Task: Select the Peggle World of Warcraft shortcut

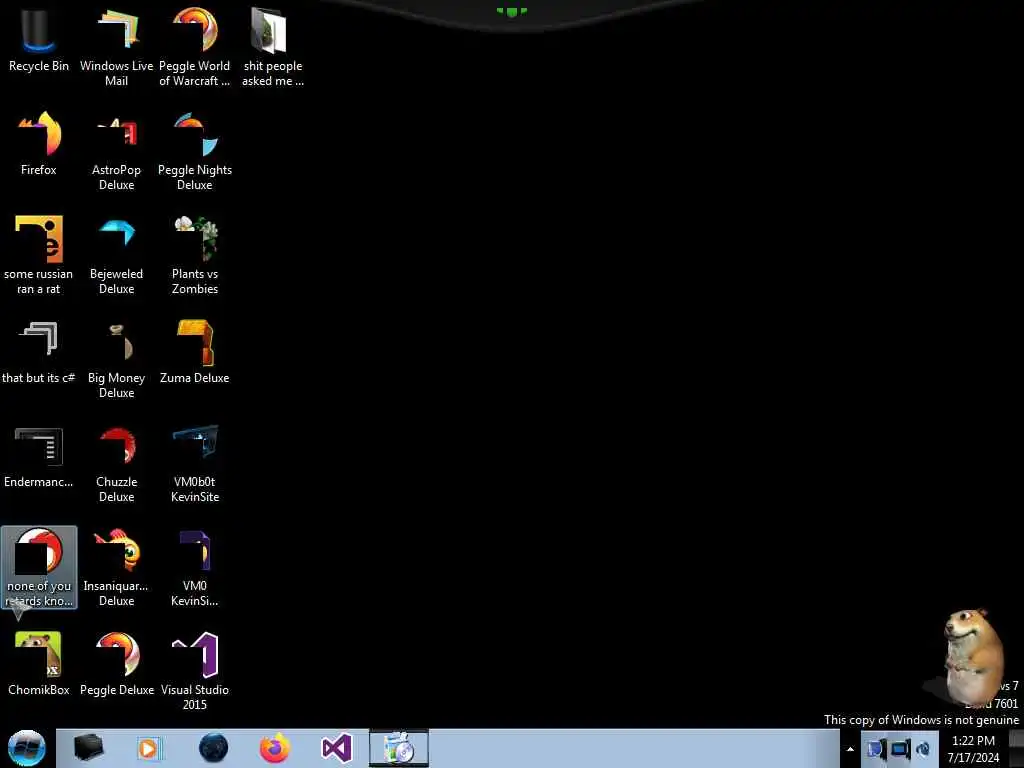Action: click(x=195, y=47)
